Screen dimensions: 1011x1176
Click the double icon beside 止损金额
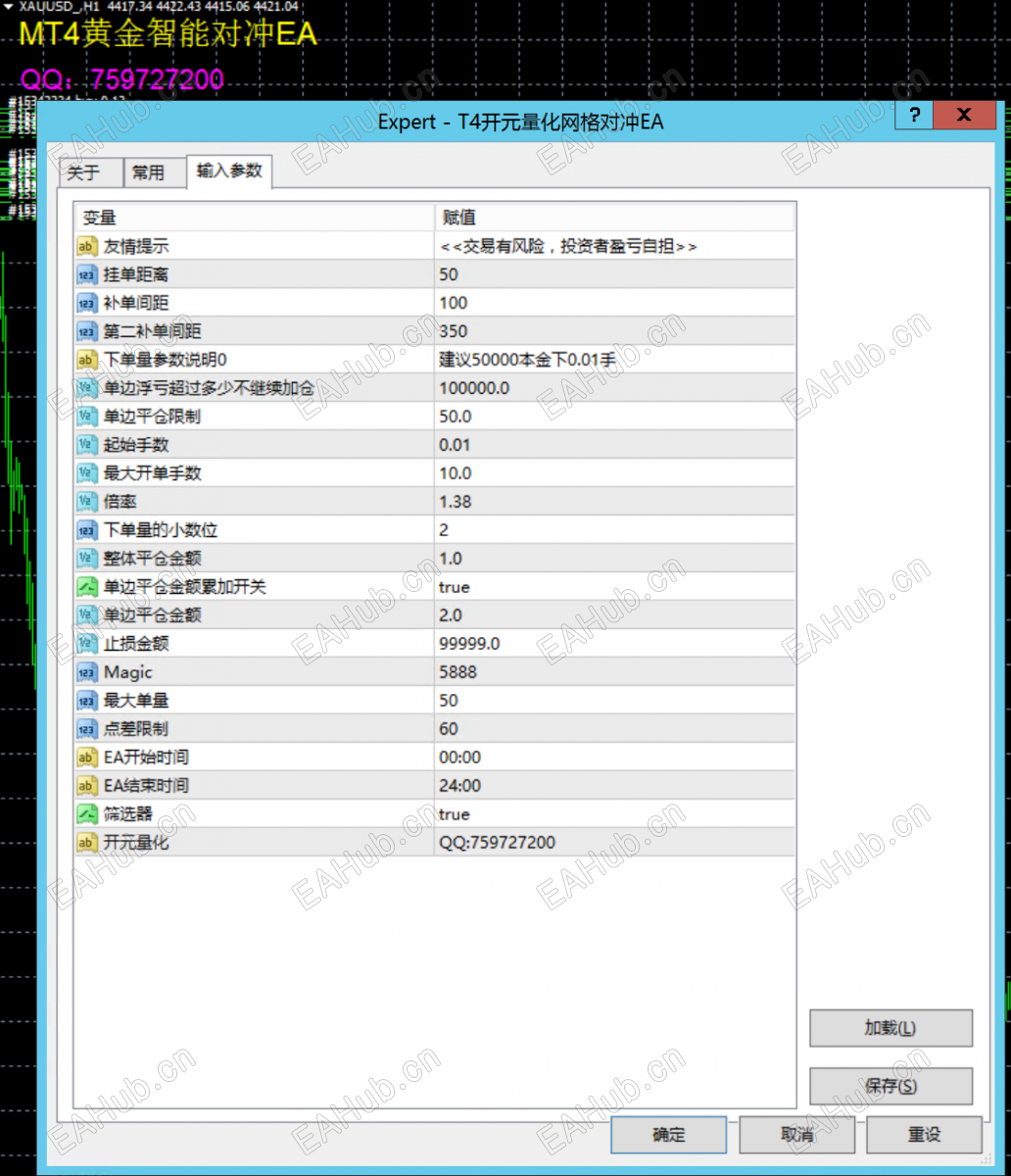(87, 644)
